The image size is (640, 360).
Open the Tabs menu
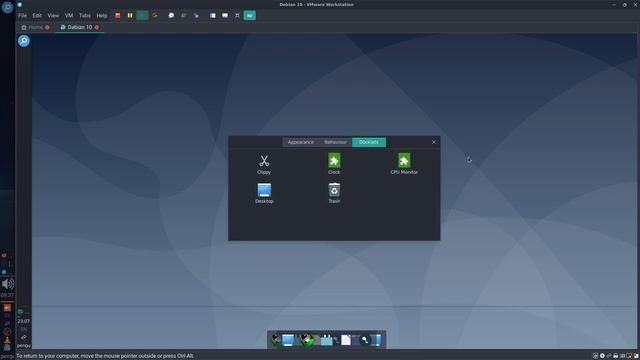click(85, 16)
